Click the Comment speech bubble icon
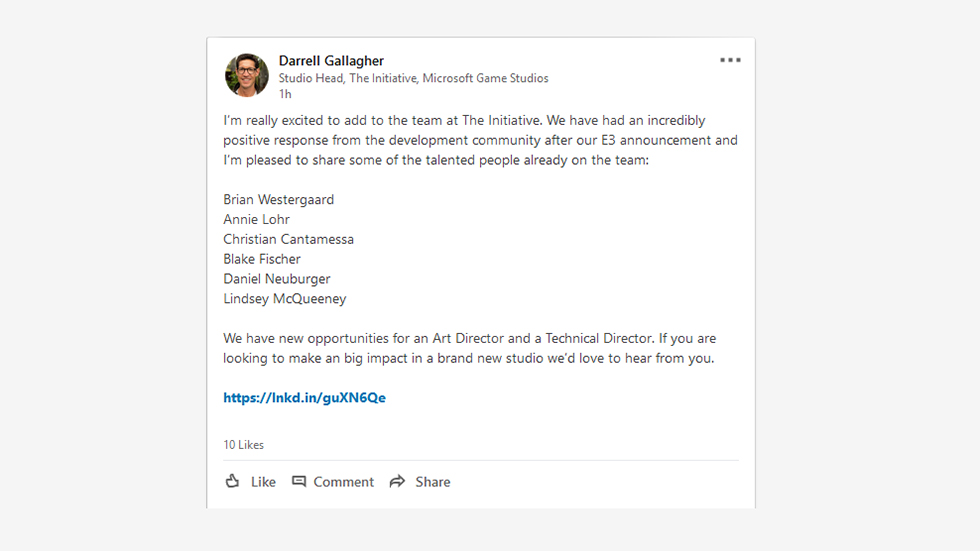 click(x=299, y=482)
